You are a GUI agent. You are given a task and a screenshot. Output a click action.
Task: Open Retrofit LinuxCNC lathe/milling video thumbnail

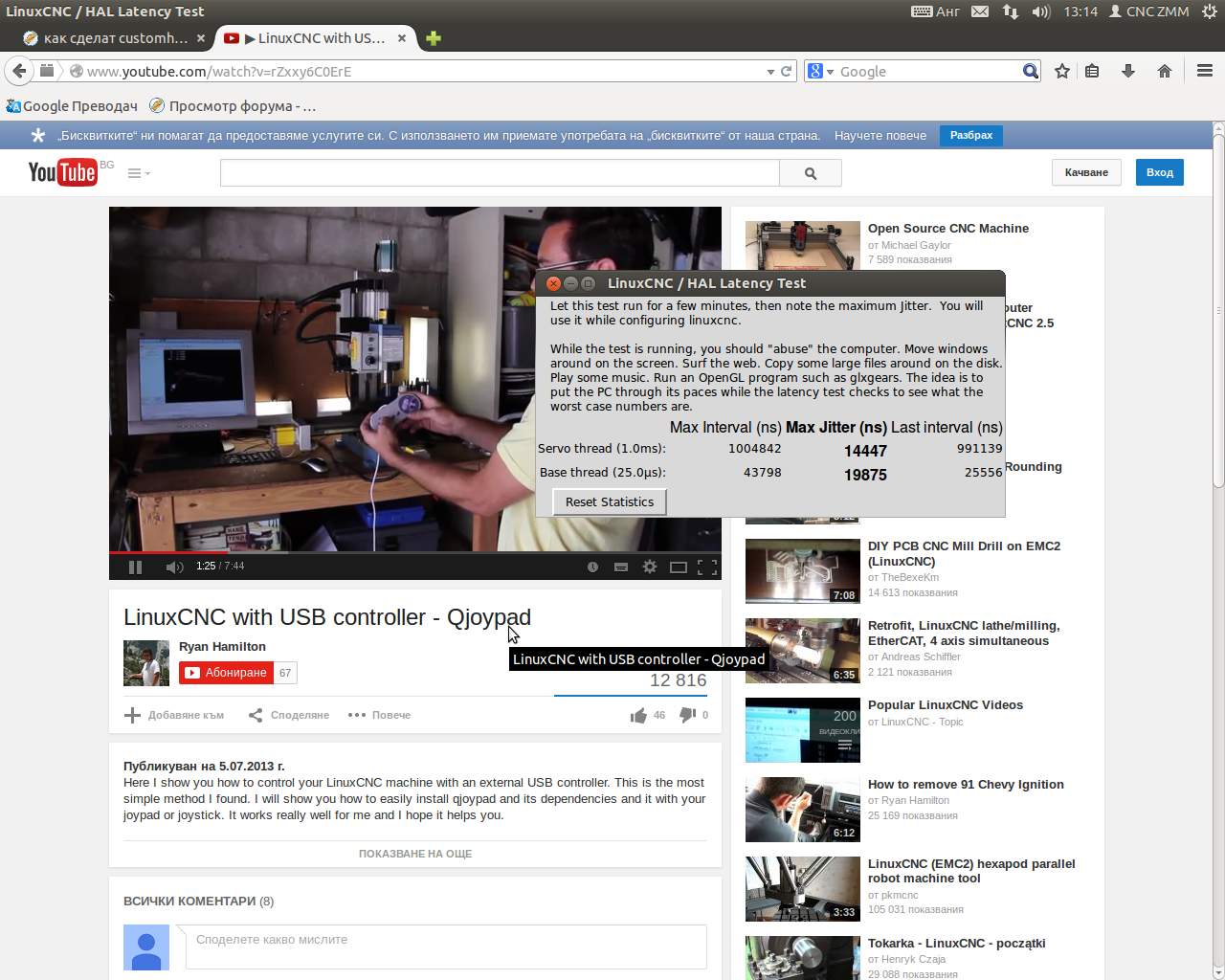point(803,651)
